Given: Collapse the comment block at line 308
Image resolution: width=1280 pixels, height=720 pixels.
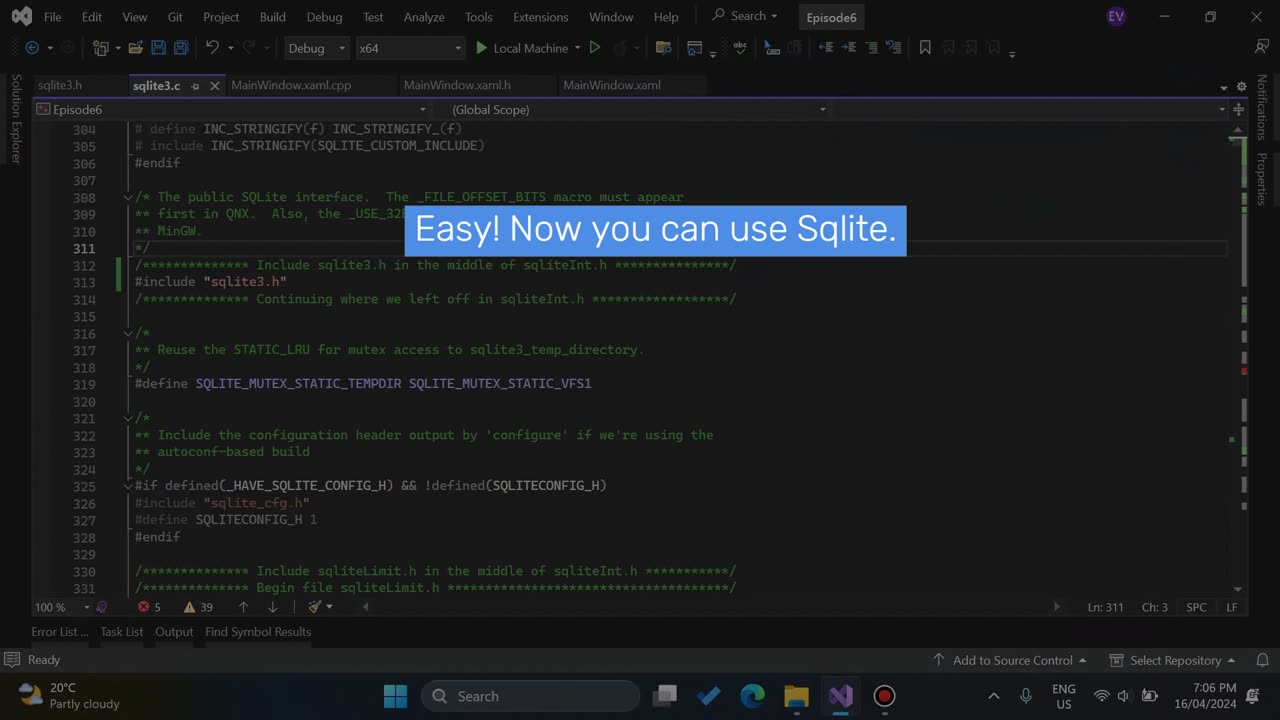Looking at the screenshot, I should (x=127, y=197).
